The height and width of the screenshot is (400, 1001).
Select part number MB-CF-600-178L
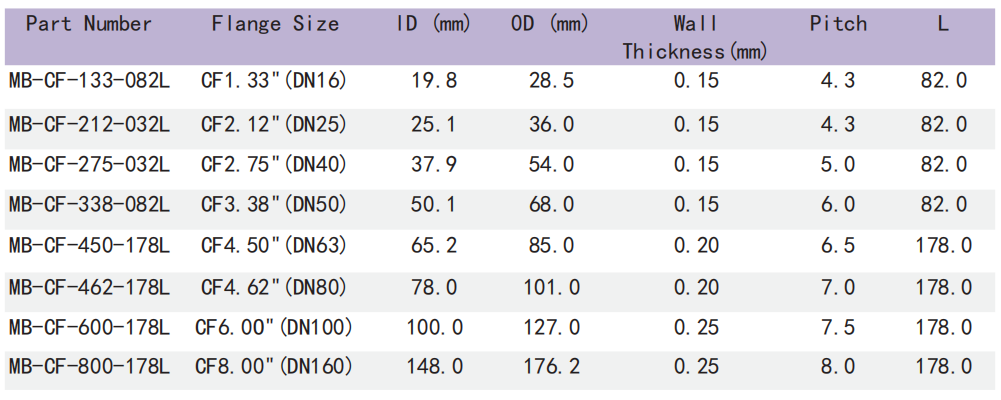point(89,327)
